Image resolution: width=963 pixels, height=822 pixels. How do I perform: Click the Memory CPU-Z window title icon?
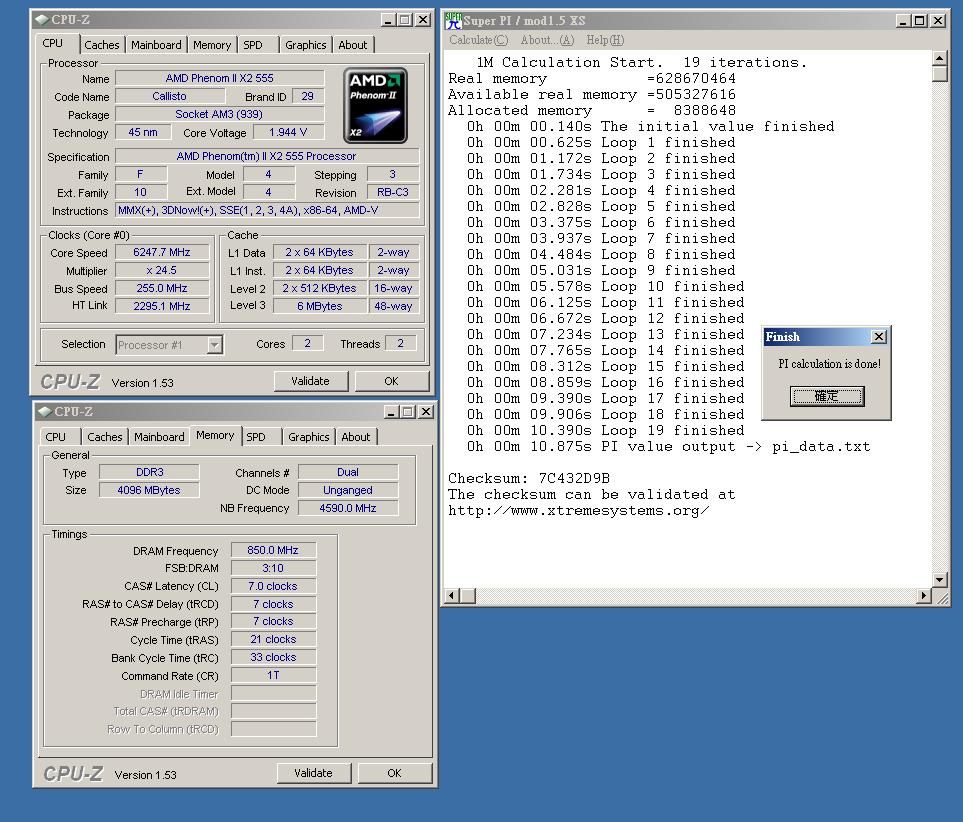click(x=45, y=412)
